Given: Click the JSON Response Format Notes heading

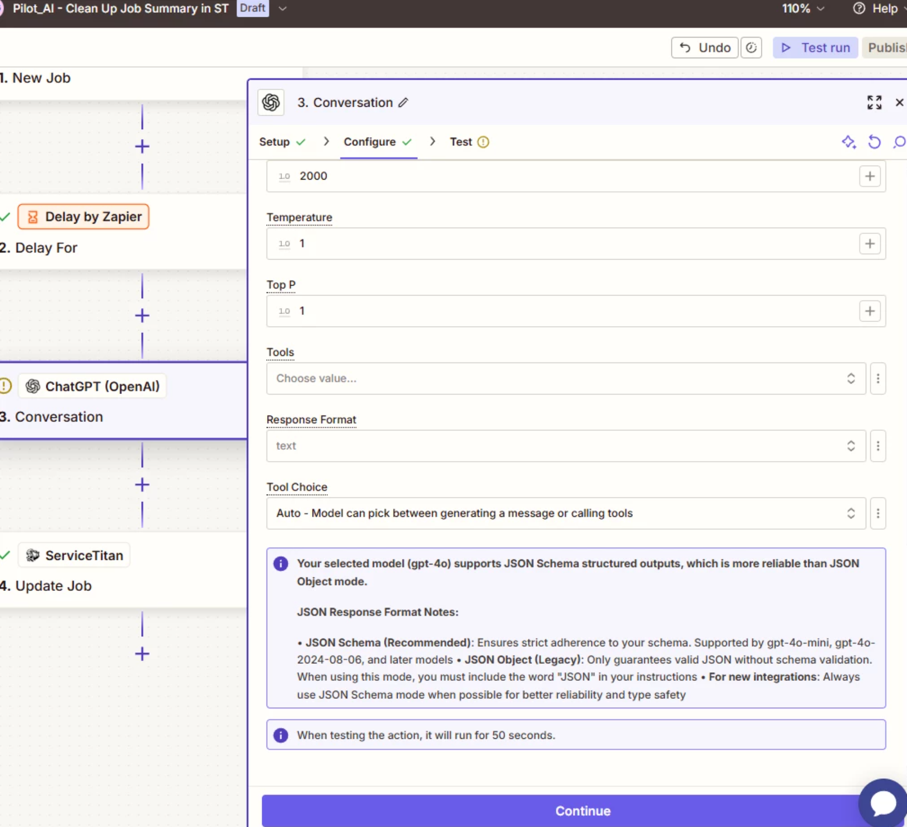Looking at the screenshot, I should tap(378, 612).
